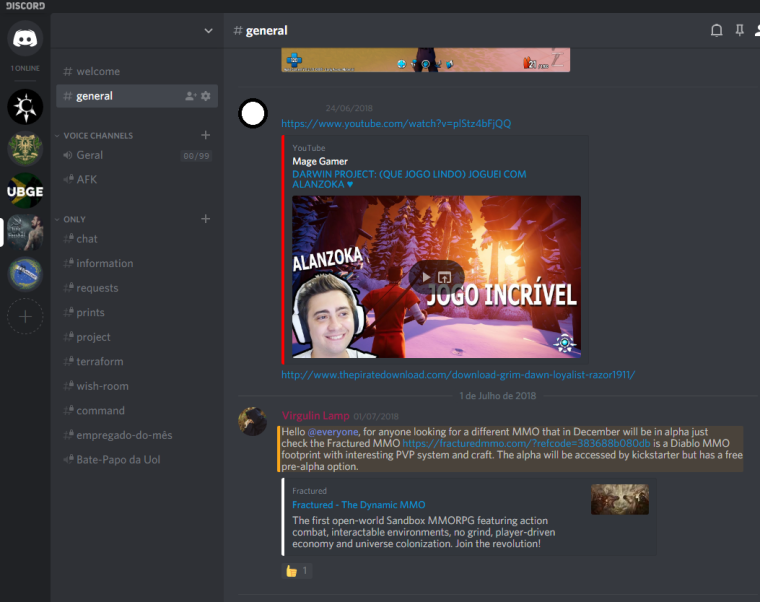The height and width of the screenshot is (602, 760).
Task: Open the wish-room channel
Action: 137,386
